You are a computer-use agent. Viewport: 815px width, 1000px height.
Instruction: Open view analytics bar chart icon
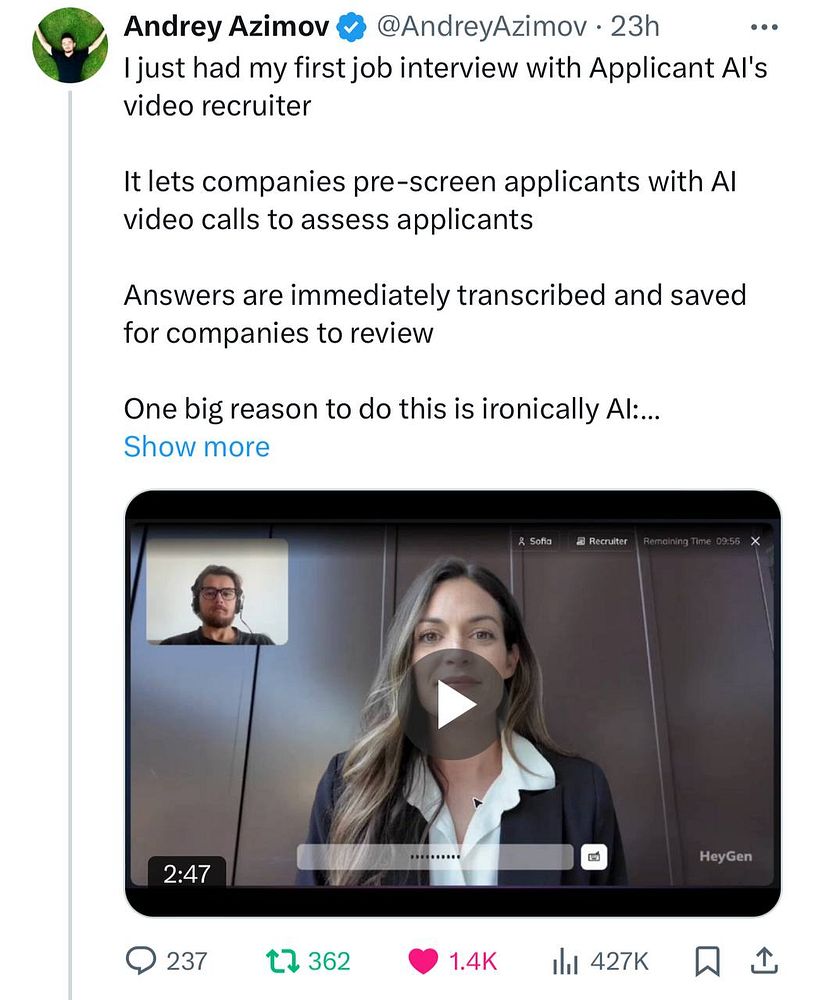[566, 961]
